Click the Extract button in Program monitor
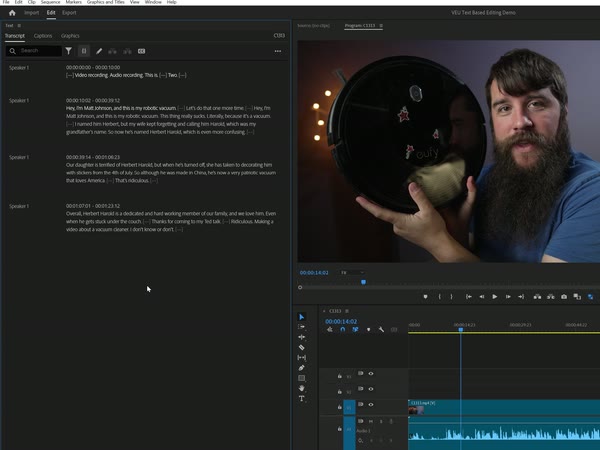Viewport: 600px width, 450px height. pyautogui.click(x=551, y=297)
